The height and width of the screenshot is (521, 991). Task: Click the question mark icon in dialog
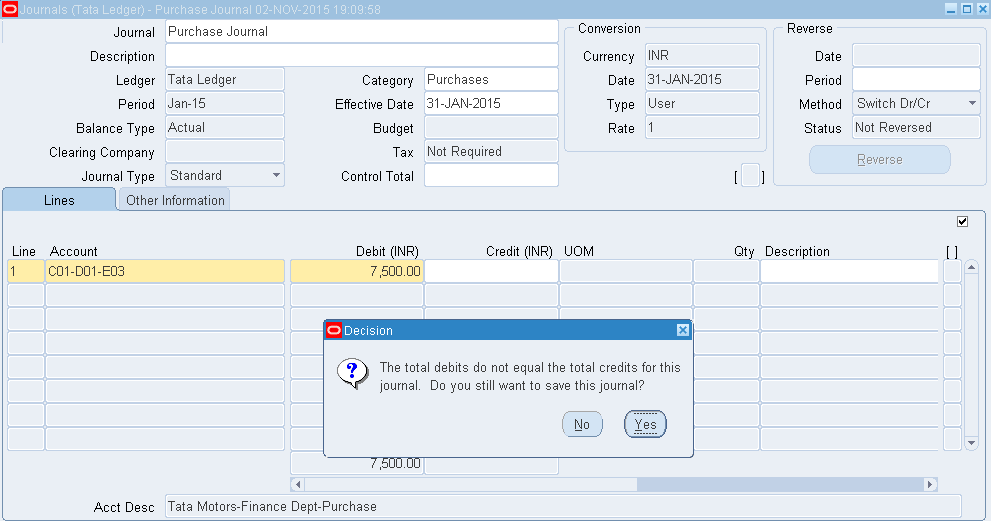coord(350,374)
